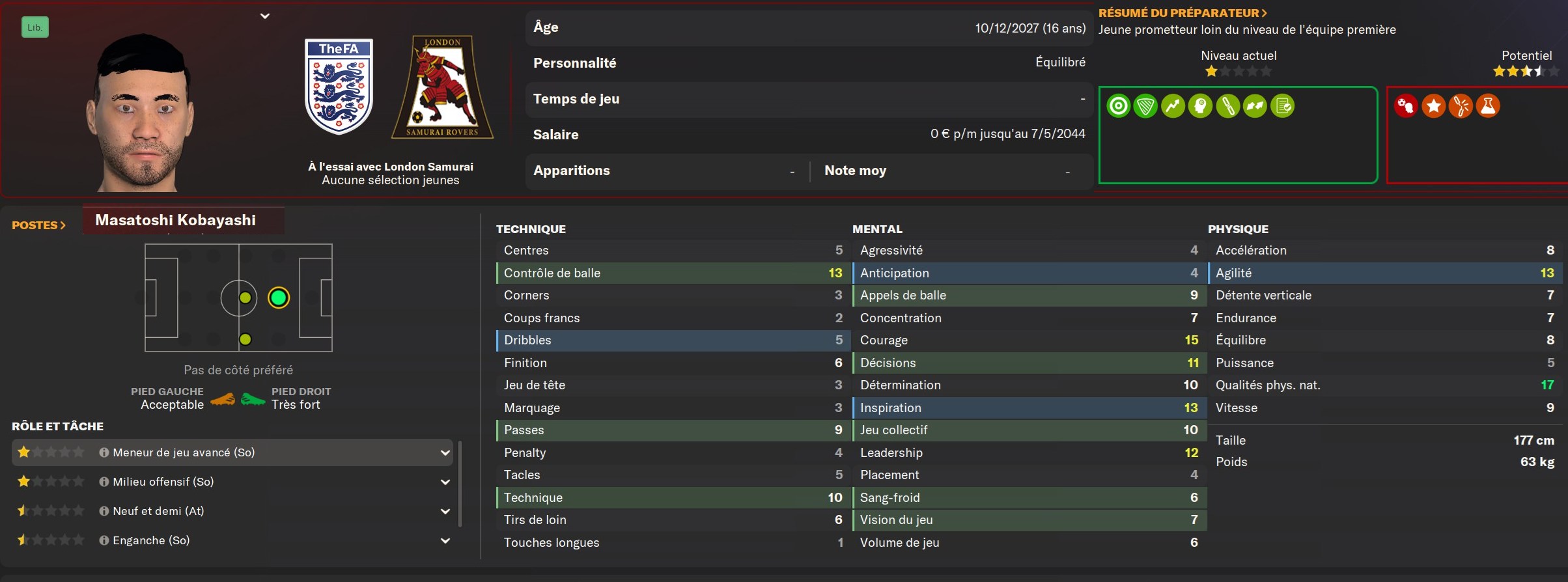Click the document checkmark strength icon

pos(1283,105)
